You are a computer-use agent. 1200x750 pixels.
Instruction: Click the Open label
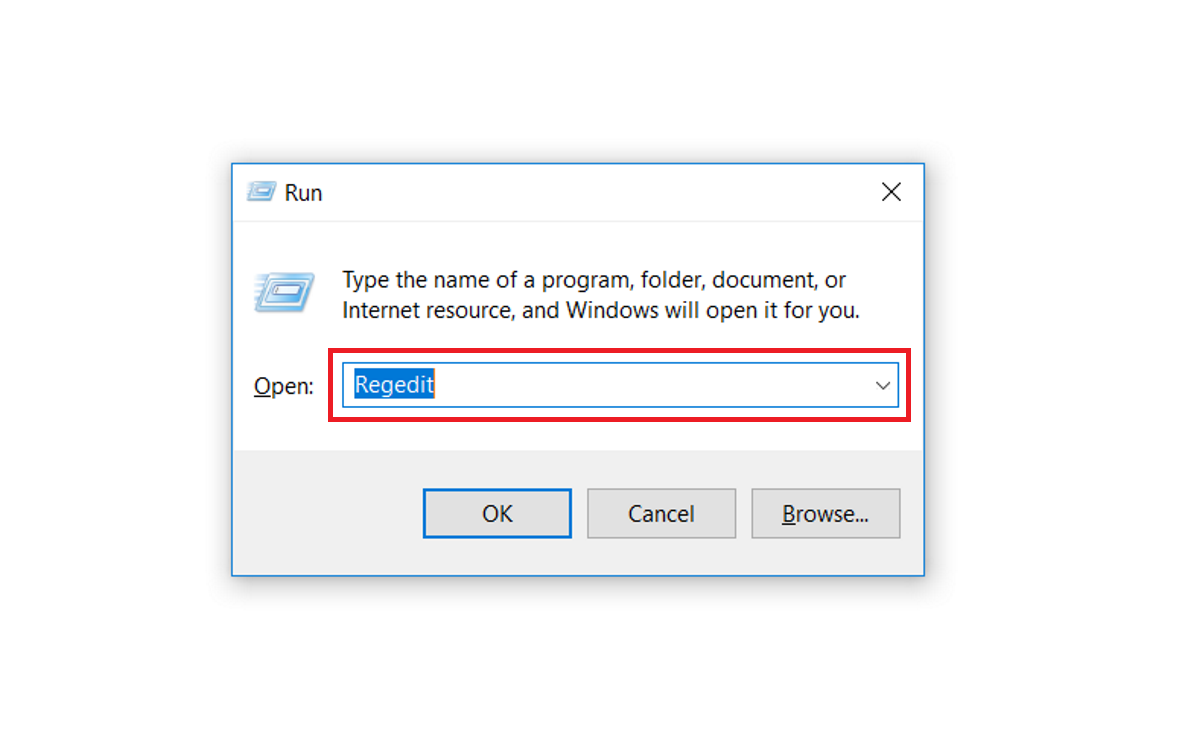(283, 386)
